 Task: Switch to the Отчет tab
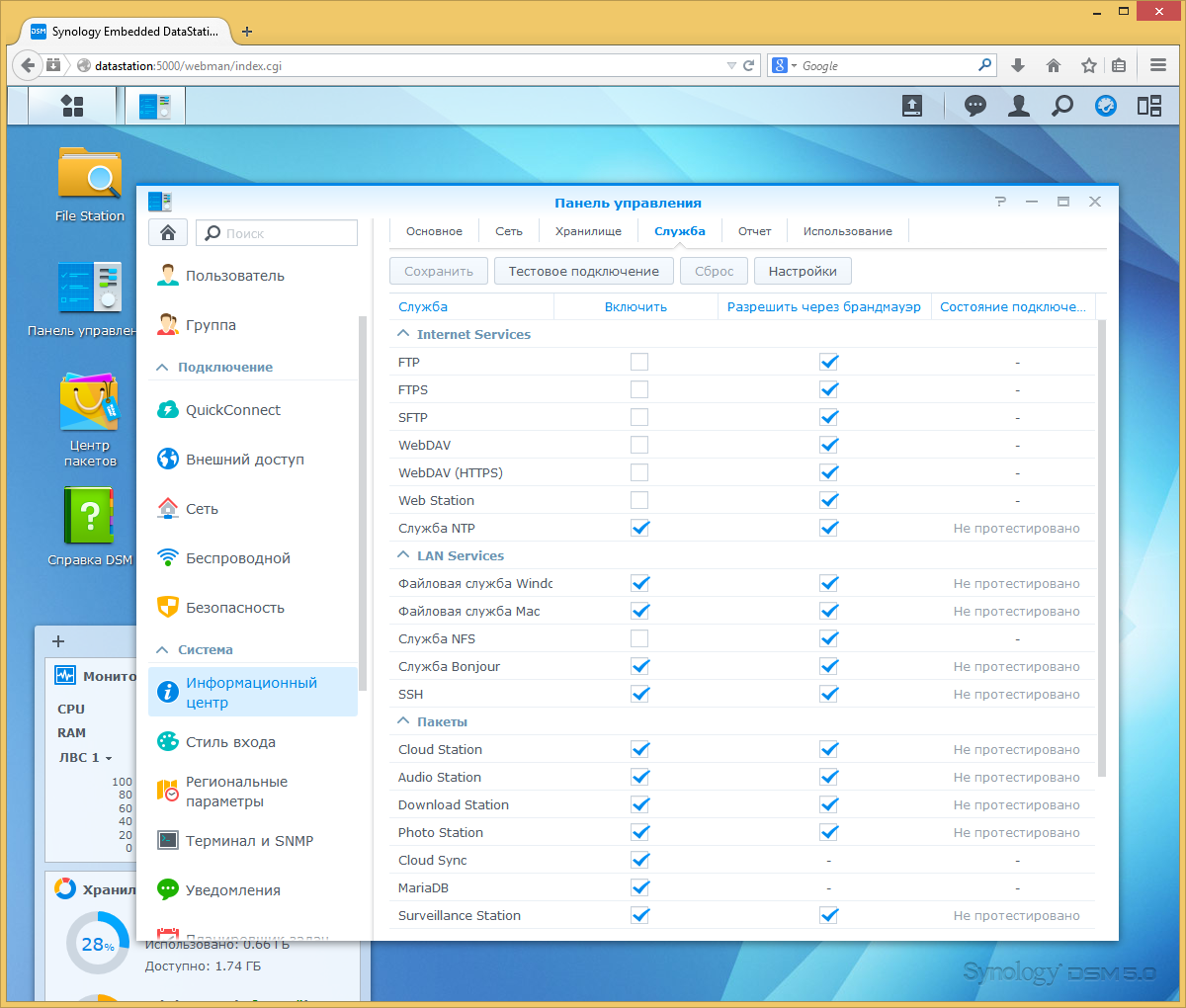[x=754, y=231]
